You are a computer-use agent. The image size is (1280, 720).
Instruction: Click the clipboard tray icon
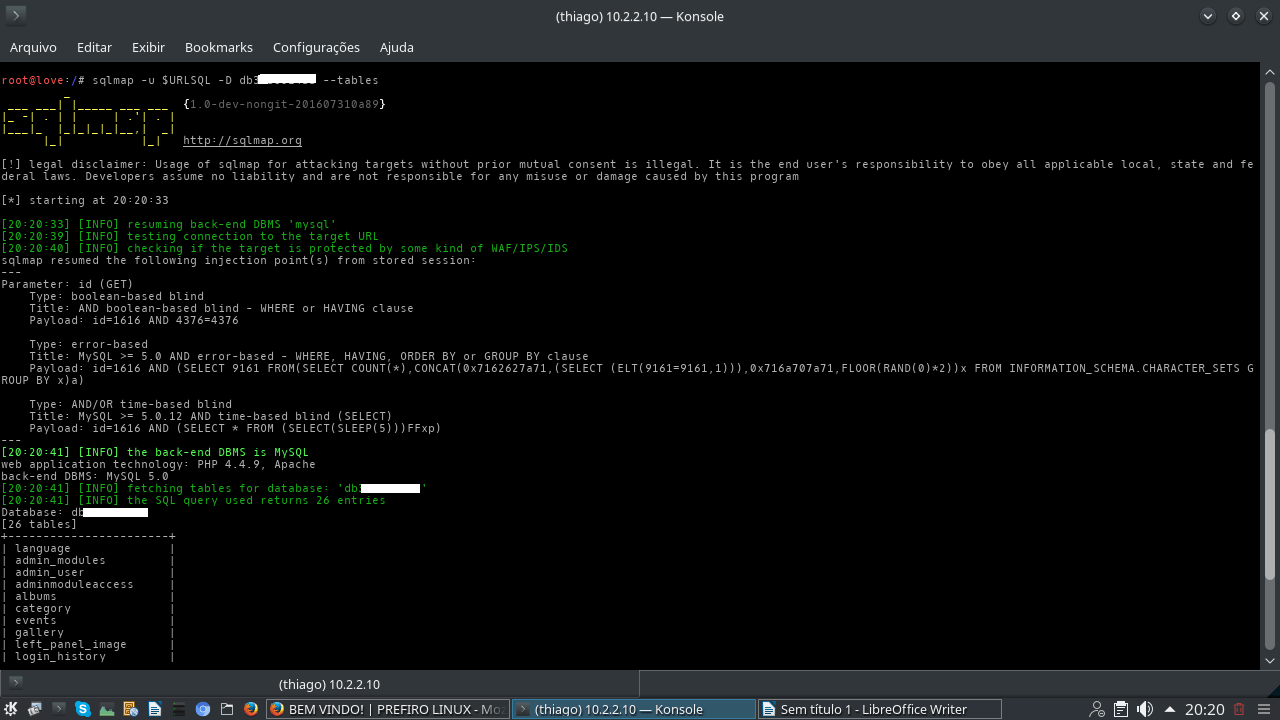tap(1121, 709)
